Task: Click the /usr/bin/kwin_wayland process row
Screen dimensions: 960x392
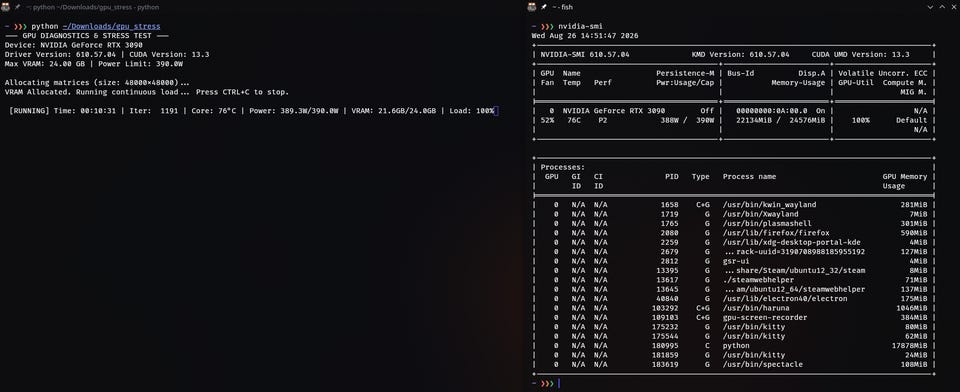Action: [733, 205]
